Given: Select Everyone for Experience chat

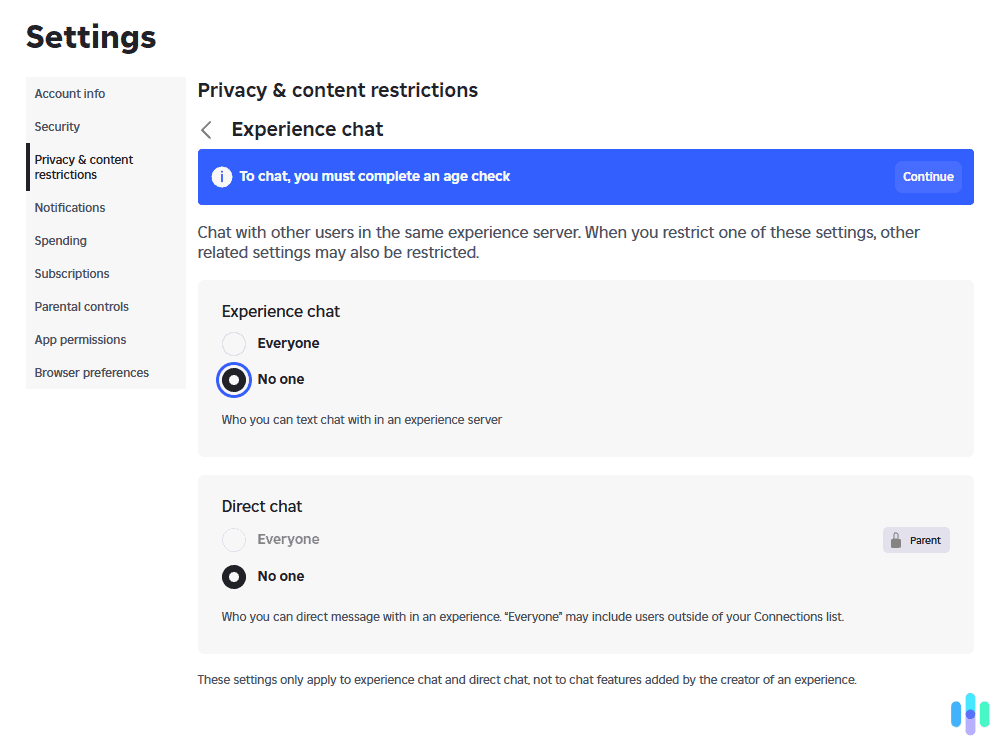Looking at the screenshot, I should tap(234, 344).
